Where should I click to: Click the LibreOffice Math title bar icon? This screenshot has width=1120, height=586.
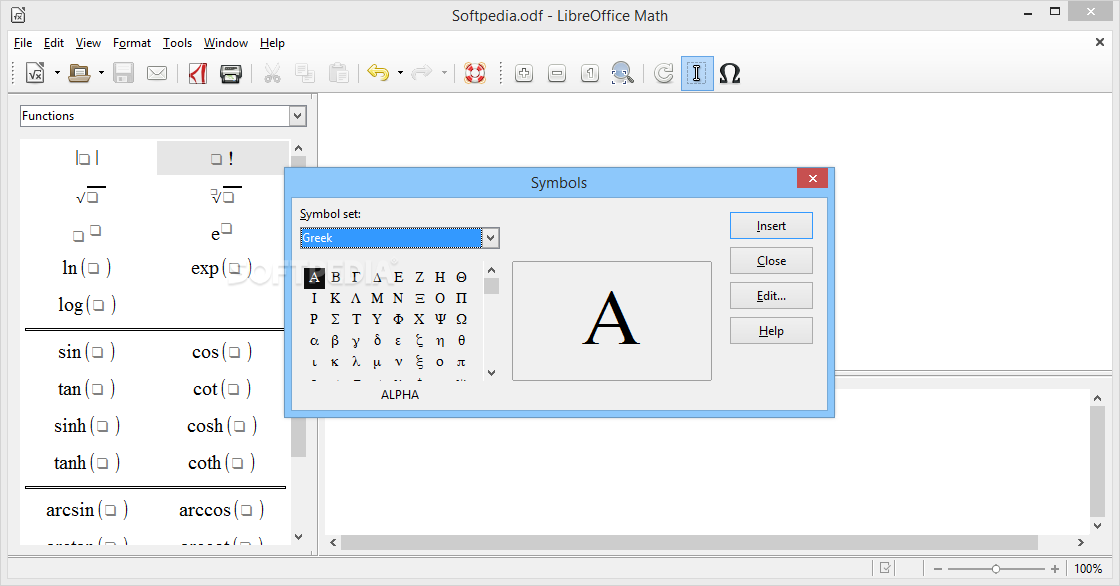[x=19, y=14]
